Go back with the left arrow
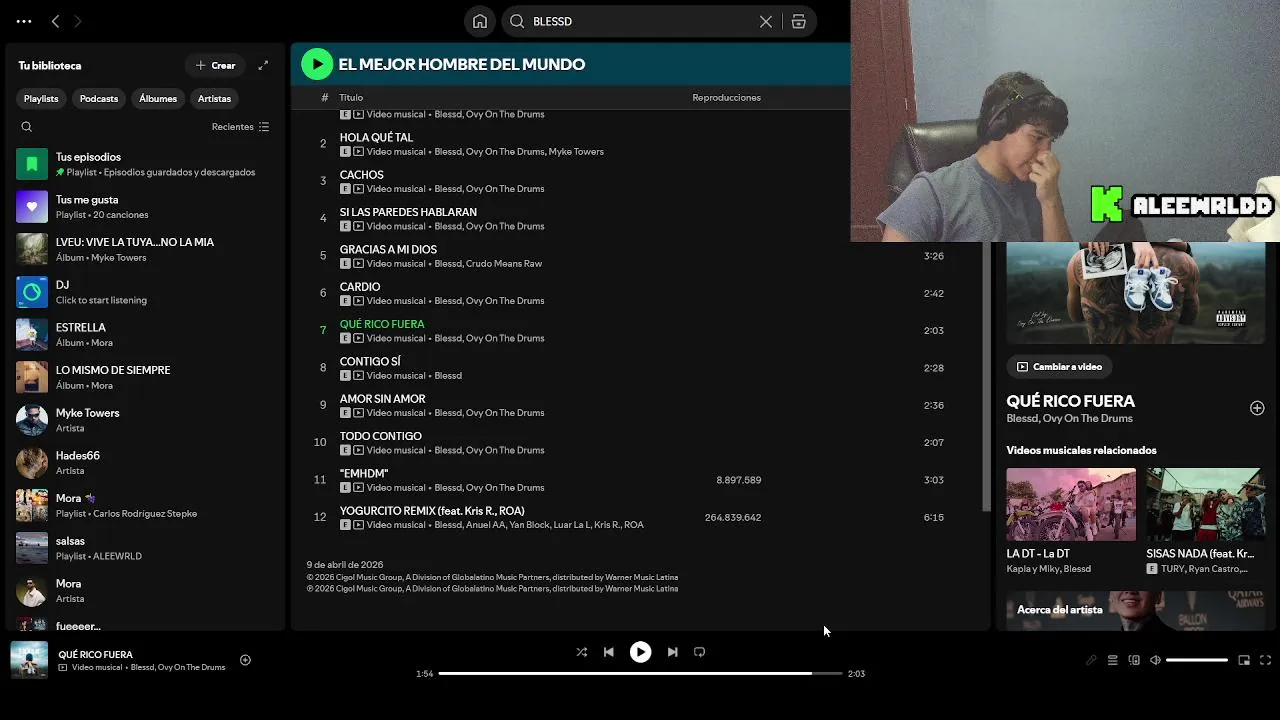 (56, 21)
